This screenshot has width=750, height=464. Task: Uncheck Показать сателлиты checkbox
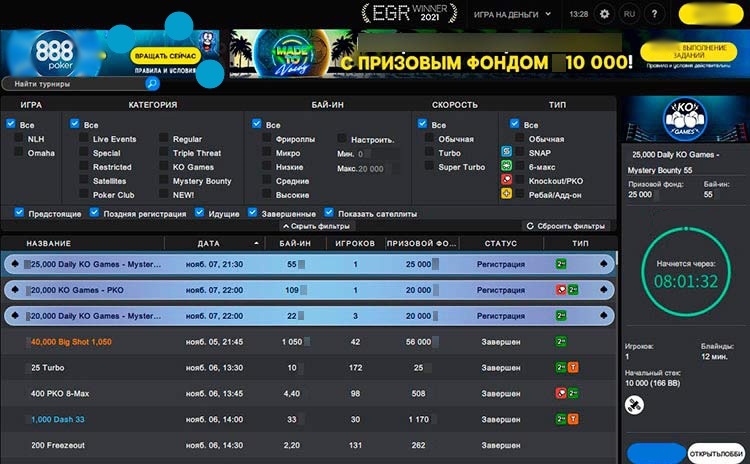[x=329, y=212]
